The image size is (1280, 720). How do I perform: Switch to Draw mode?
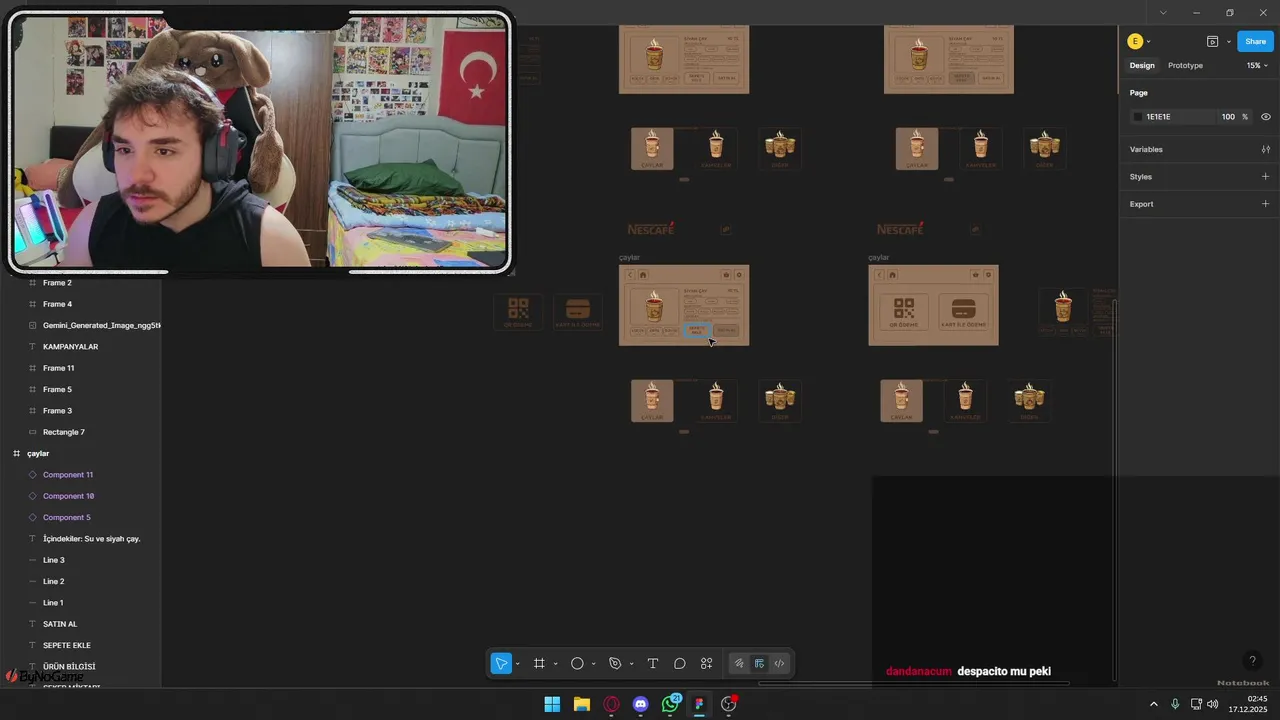tap(739, 663)
